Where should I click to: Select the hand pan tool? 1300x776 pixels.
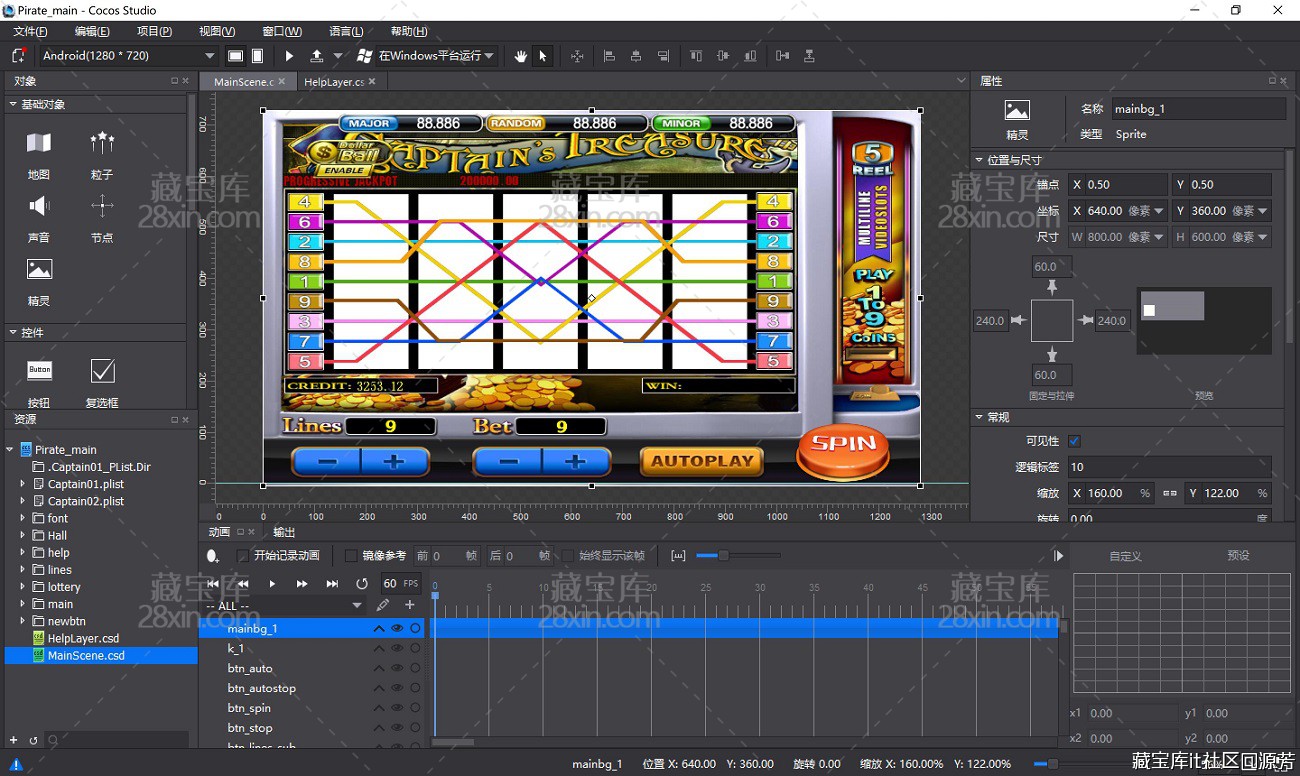pos(520,56)
